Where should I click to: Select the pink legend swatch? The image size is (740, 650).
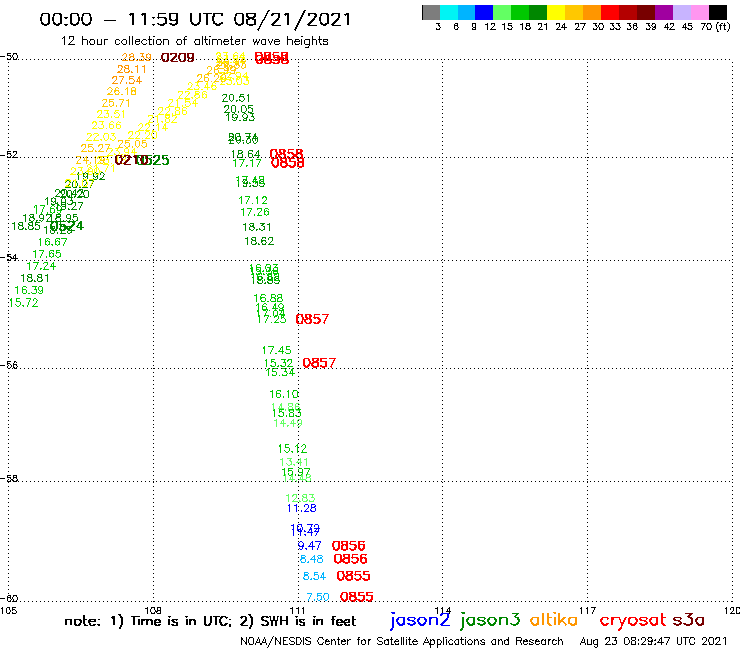pos(699,12)
